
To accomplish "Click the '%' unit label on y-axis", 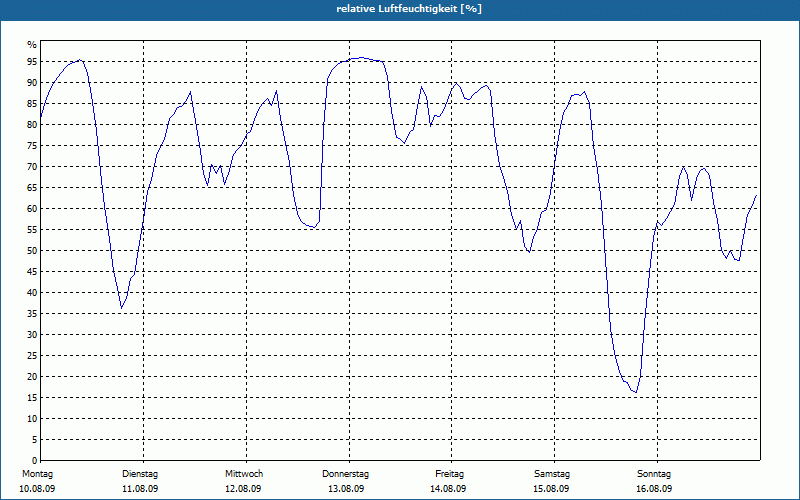I will (x=32, y=45).
